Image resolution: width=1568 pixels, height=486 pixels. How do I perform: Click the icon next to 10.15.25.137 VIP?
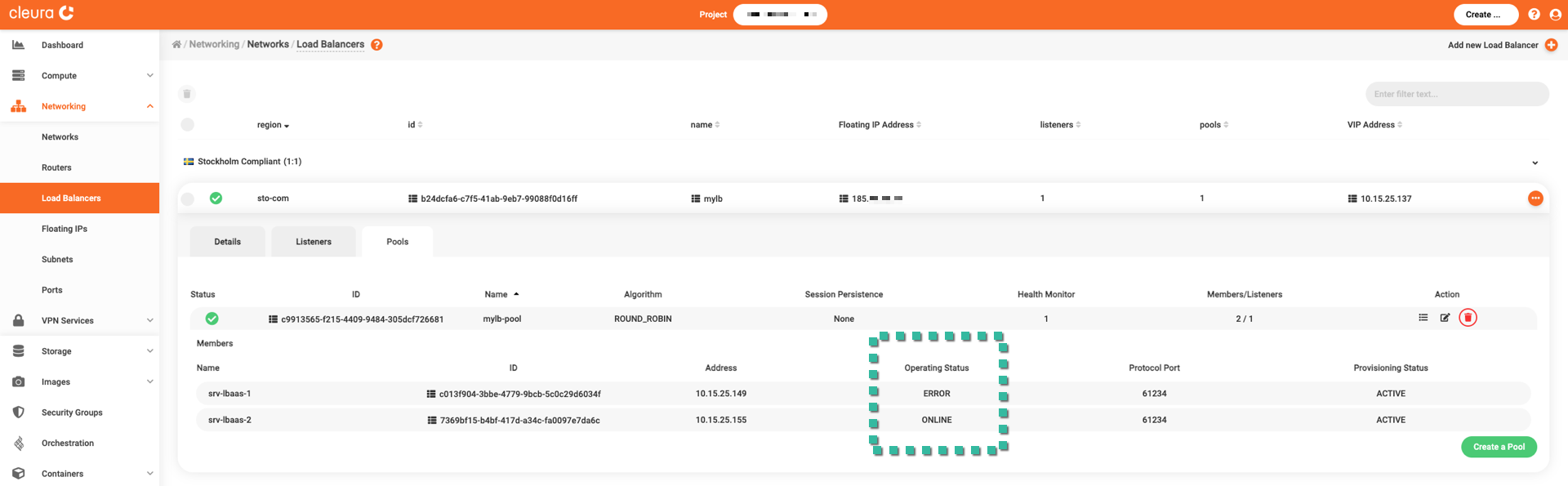click(1352, 198)
